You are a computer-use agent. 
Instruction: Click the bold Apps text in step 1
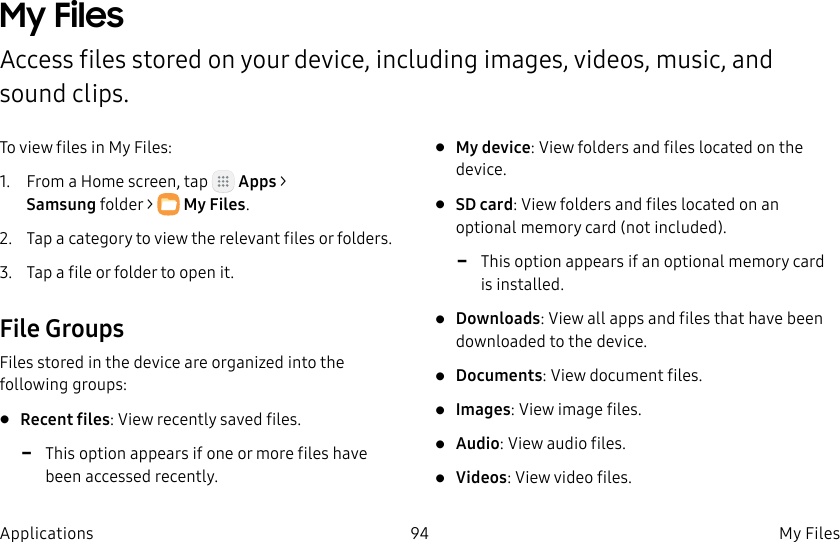point(257,182)
